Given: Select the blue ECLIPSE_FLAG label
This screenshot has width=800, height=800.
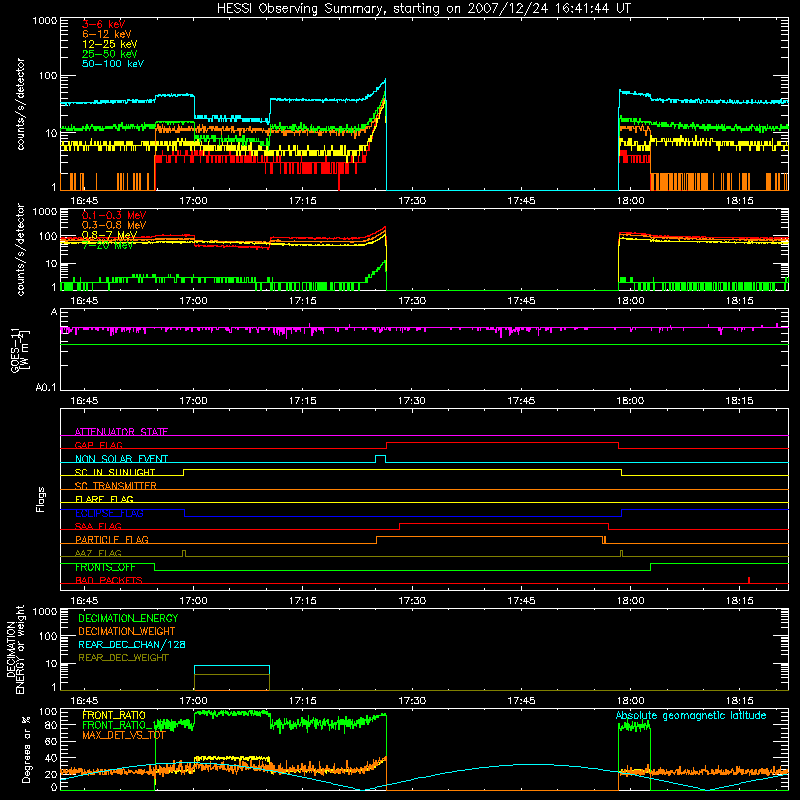Looking at the screenshot, I should pyautogui.click(x=109, y=513).
